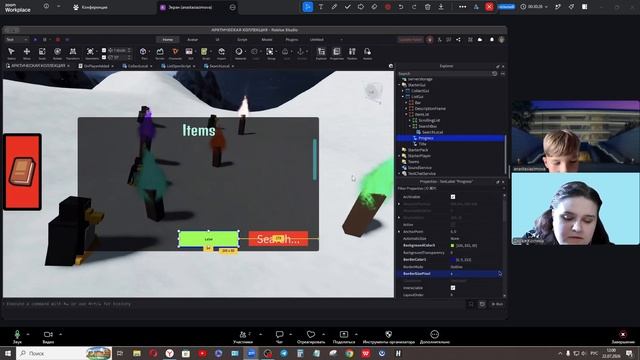
Task: Collapse the StarterGui tree node
Action: 400,85
